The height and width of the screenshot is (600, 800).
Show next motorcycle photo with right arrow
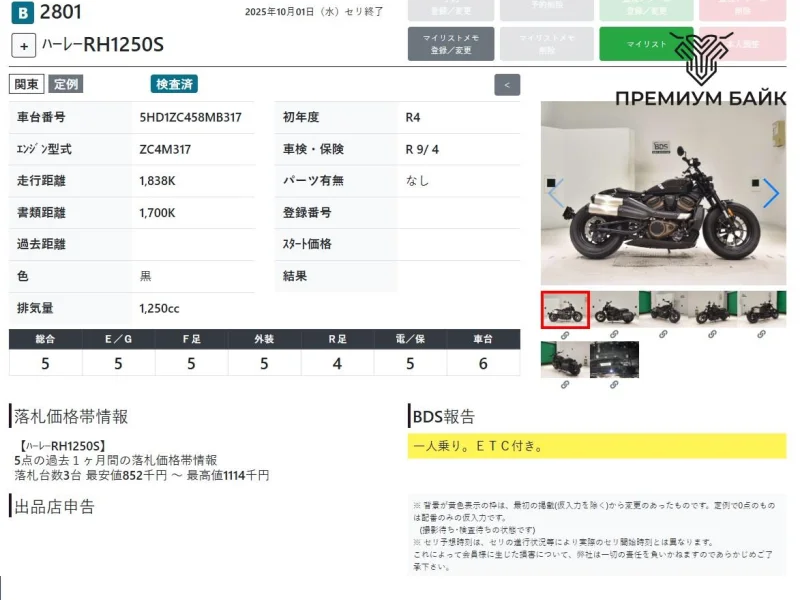(x=770, y=193)
